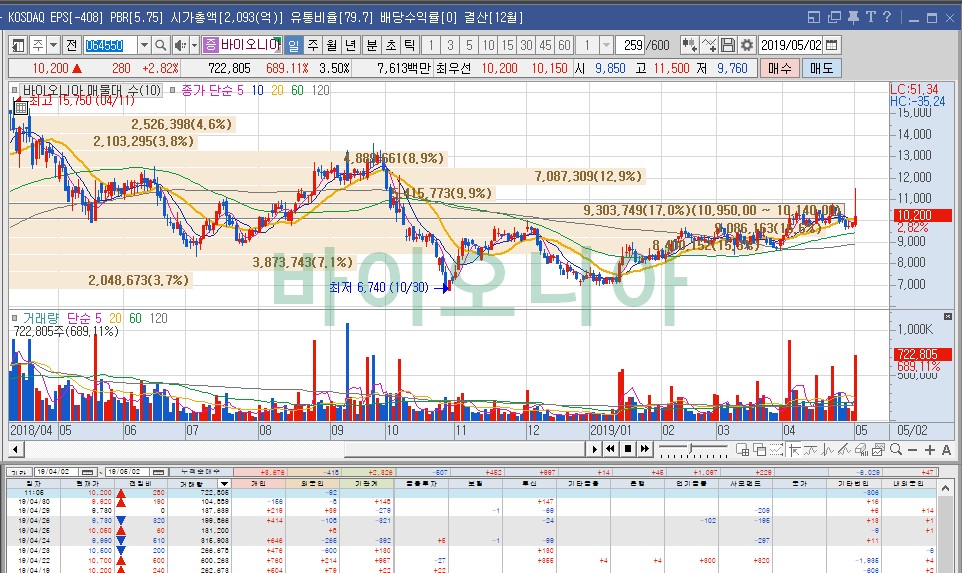Close the volume panel with the small x
The width and height of the screenshot is (962, 573).
click(x=947, y=317)
